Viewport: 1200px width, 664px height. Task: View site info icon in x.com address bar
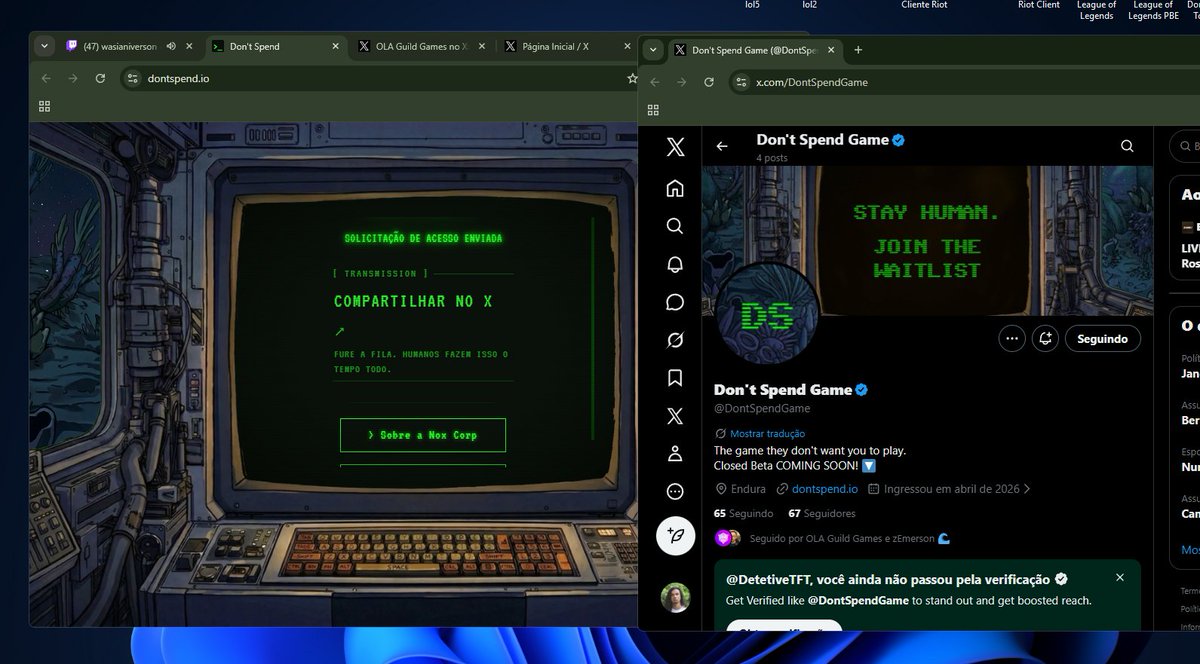[740, 82]
